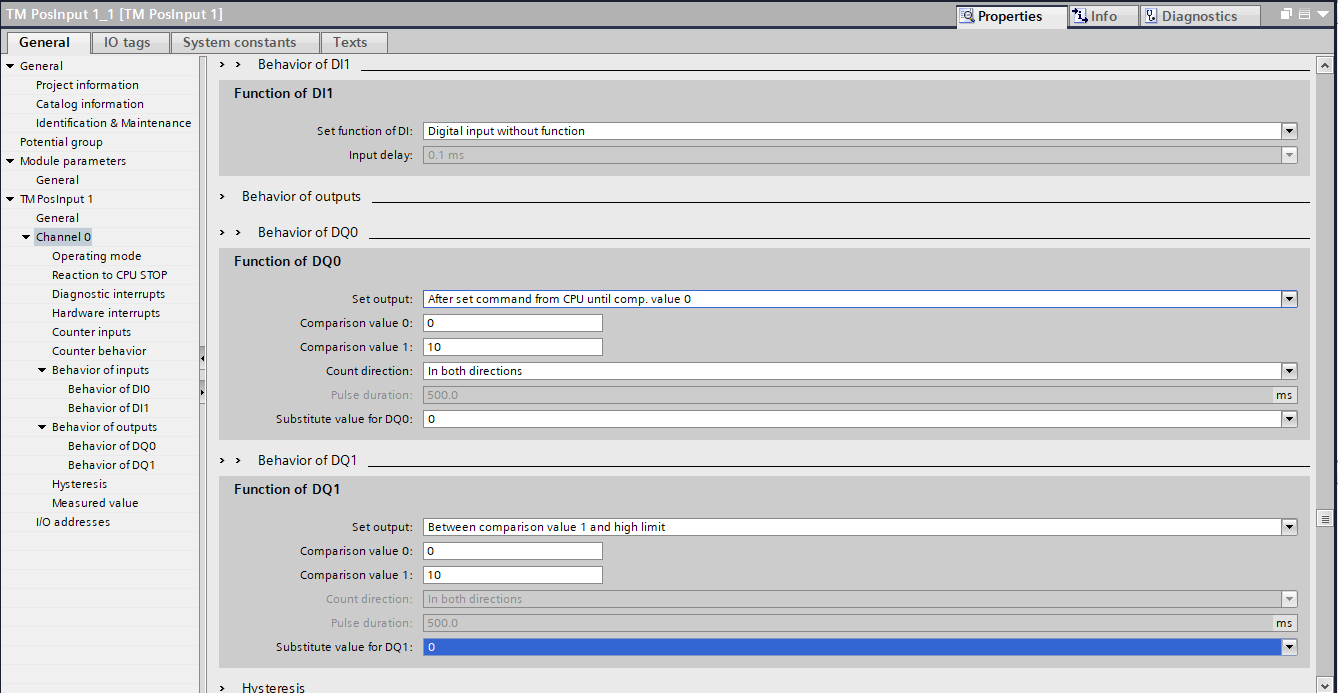Select I/O addresses tree item
The image size is (1338, 693).
72,522
